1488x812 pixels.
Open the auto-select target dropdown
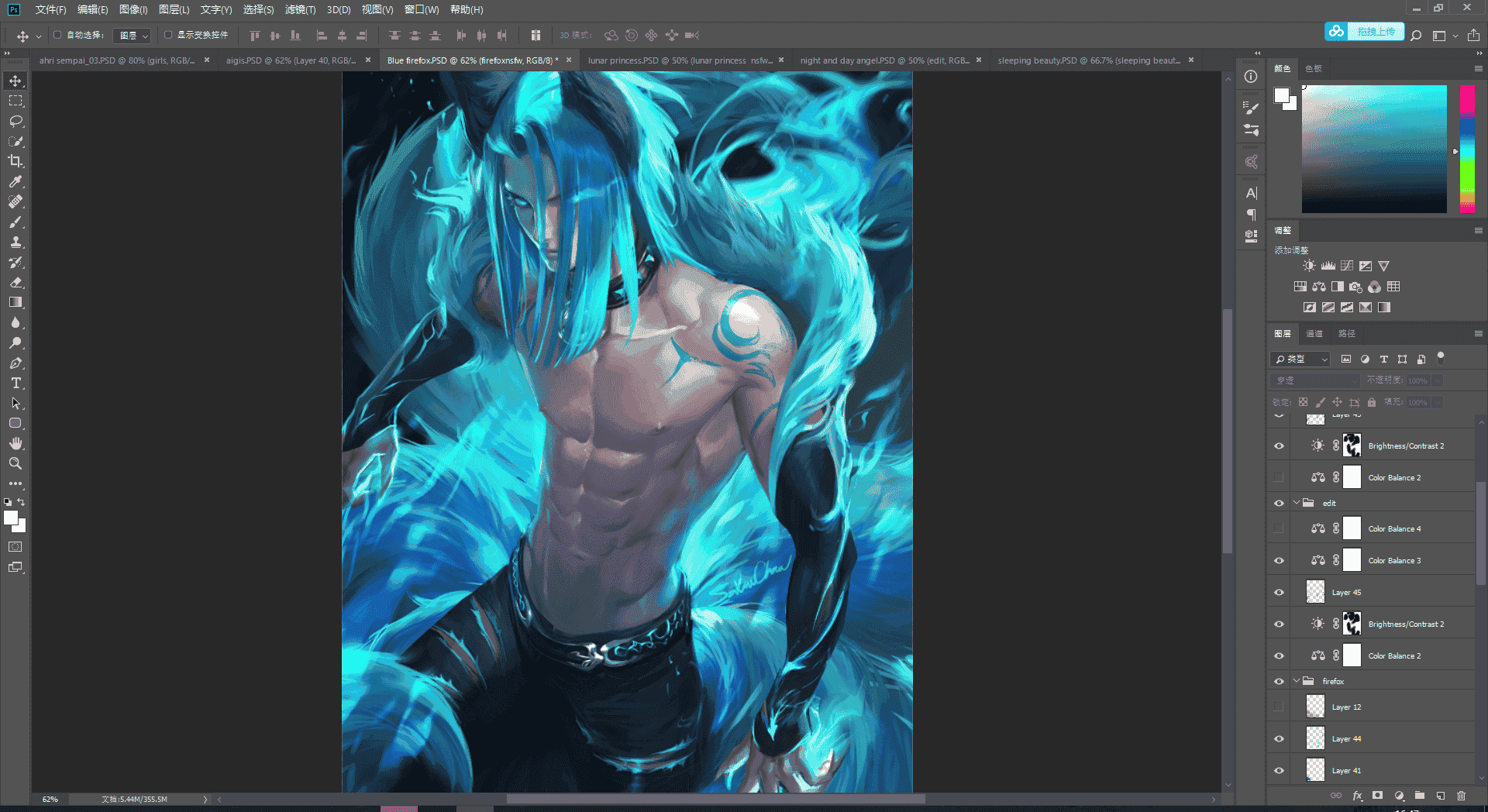132,36
